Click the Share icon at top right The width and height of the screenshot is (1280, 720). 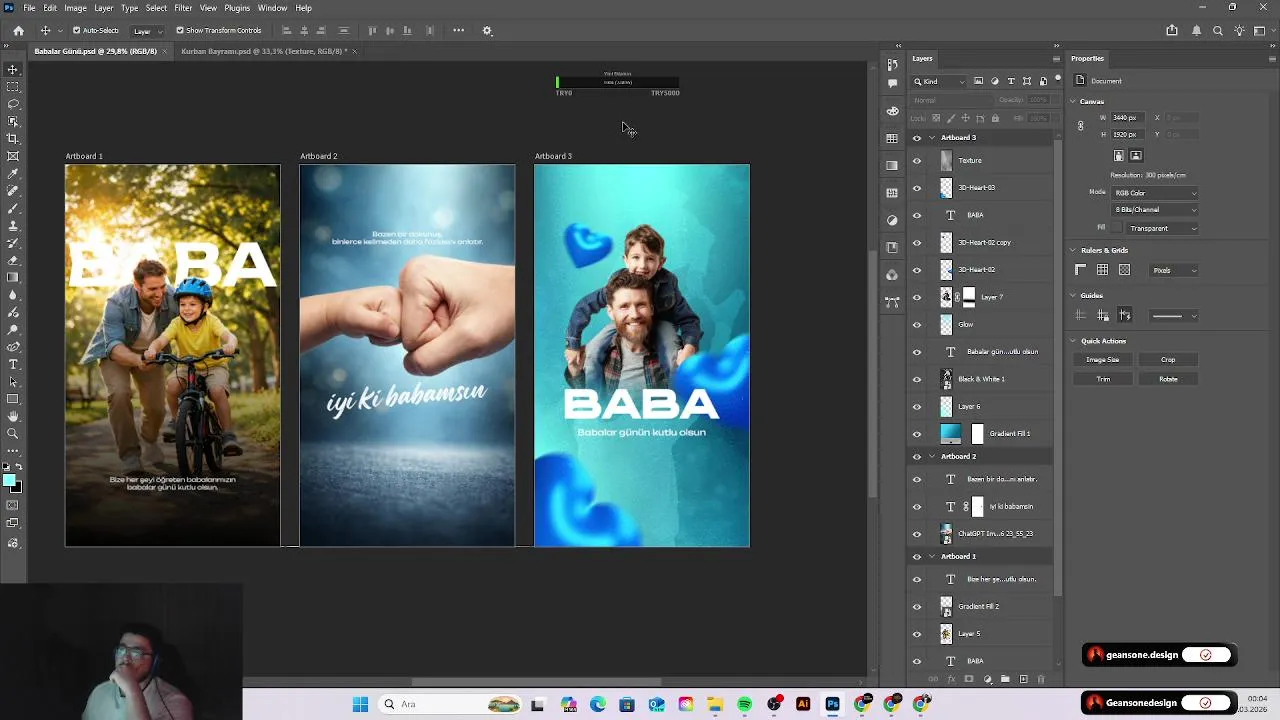1172,30
